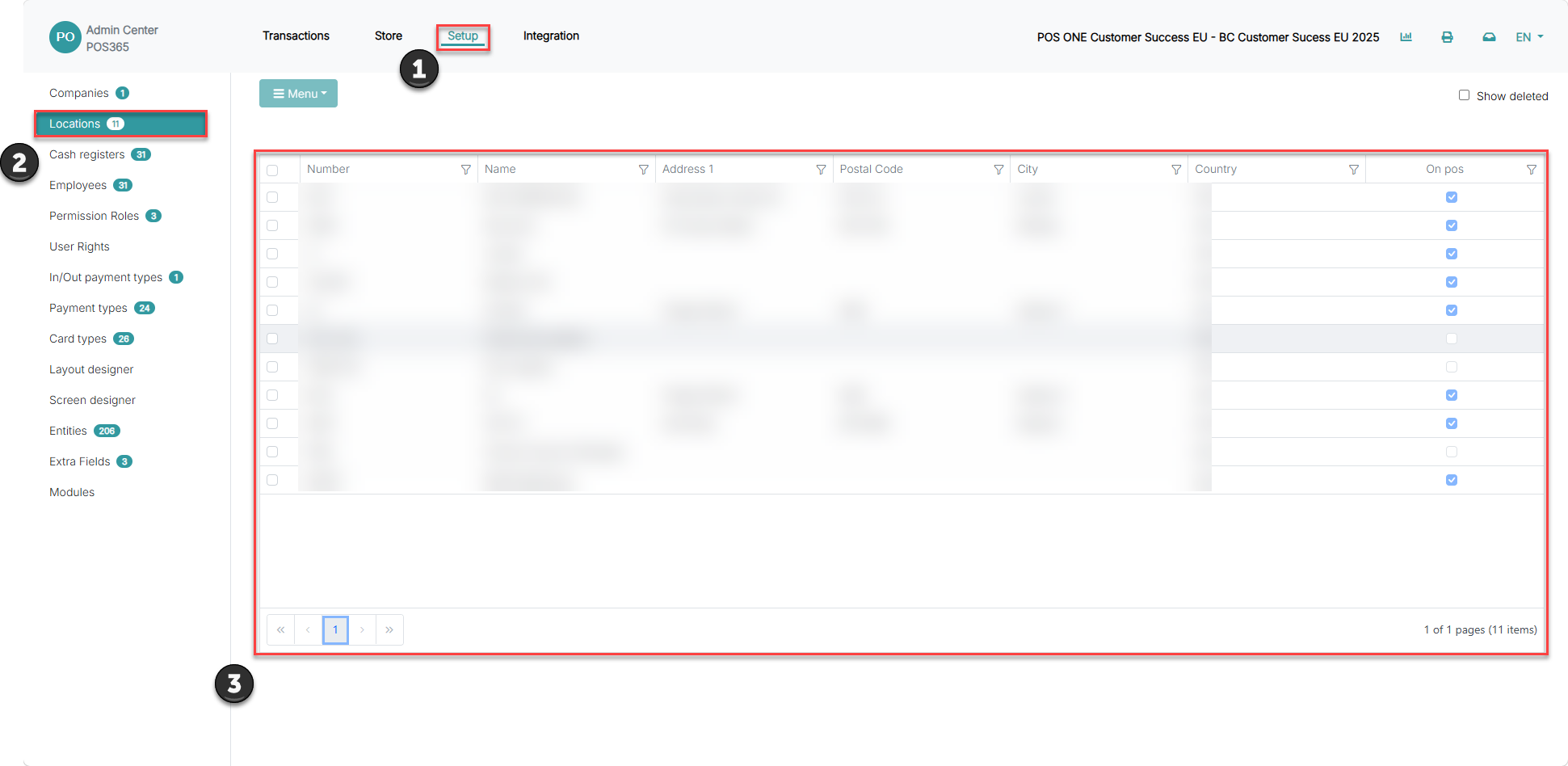Image resolution: width=1568 pixels, height=766 pixels.
Task: Go to first page arrow
Action: point(280,629)
